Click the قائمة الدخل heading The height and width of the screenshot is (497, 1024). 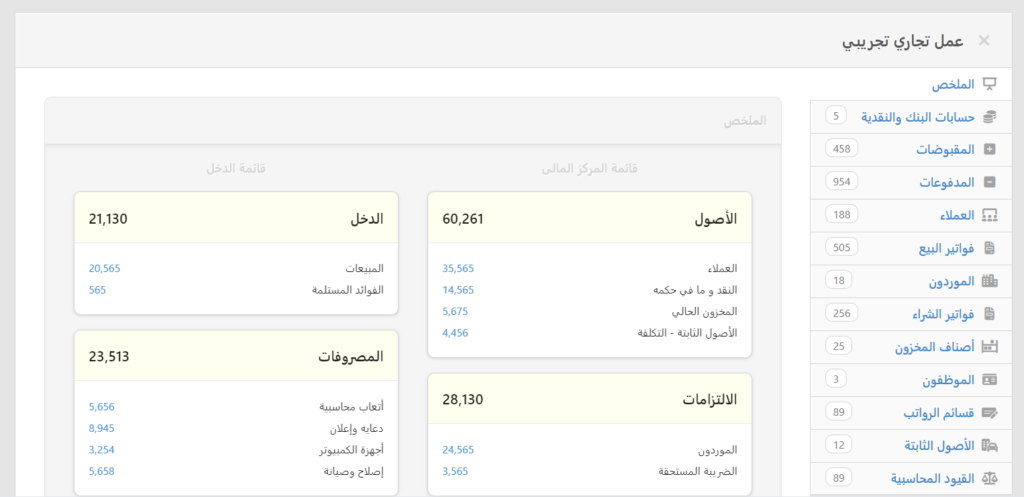[236, 168]
